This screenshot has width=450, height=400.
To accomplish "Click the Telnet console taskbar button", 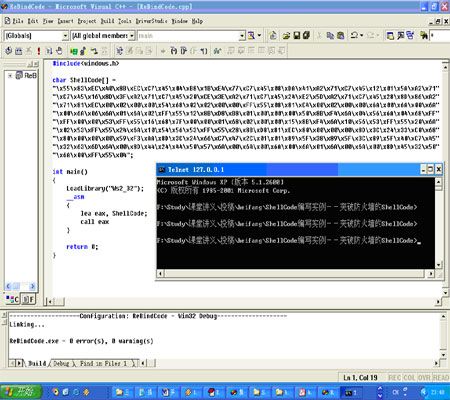I will pos(350,392).
